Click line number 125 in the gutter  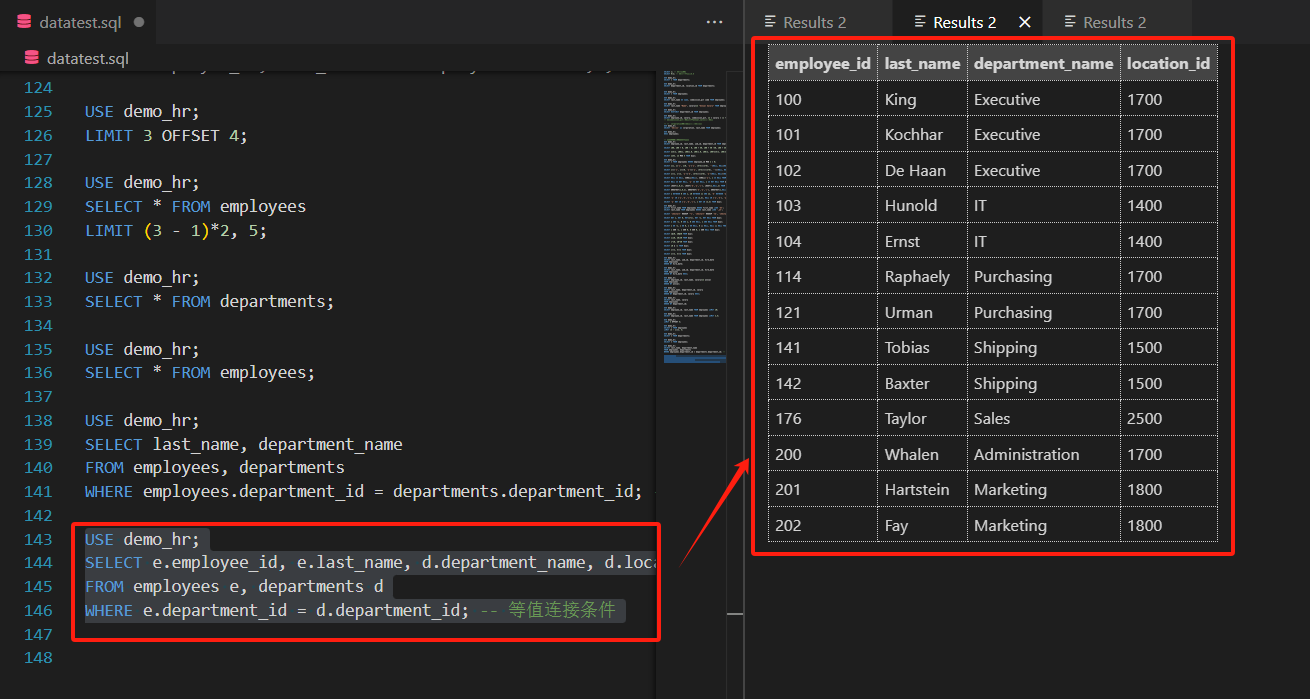pyautogui.click(x=38, y=111)
